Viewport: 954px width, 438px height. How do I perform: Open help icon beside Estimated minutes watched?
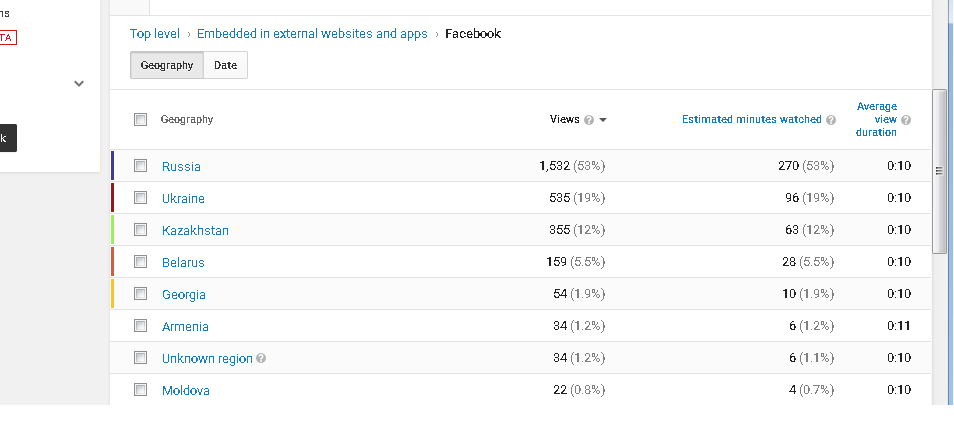click(831, 120)
